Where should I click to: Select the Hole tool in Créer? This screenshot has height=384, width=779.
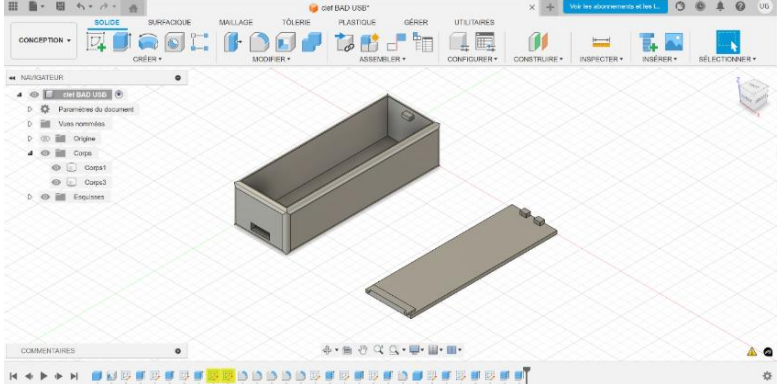tap(174, 42)
